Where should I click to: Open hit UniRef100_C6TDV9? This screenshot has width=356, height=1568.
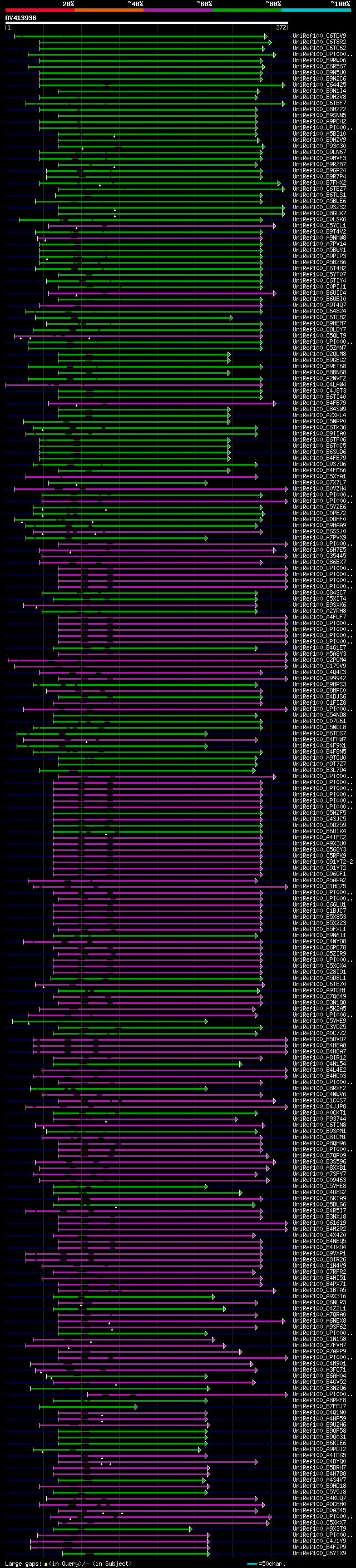pos(319,36)
